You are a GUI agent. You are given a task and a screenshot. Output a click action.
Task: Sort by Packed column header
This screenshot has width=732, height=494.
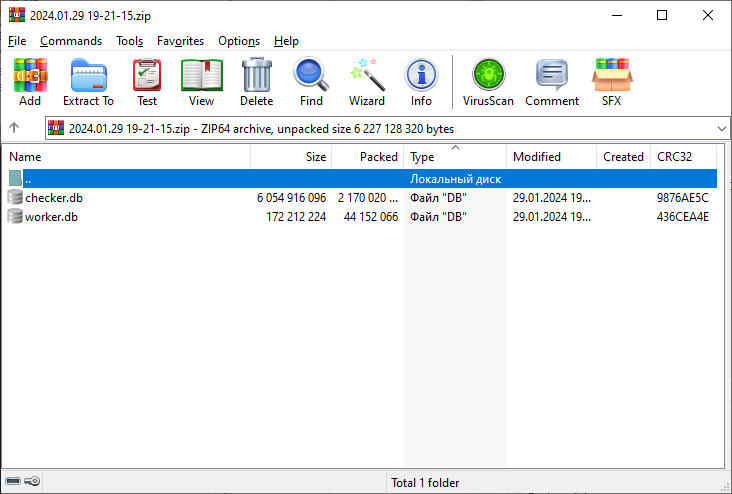coord(368,157)
